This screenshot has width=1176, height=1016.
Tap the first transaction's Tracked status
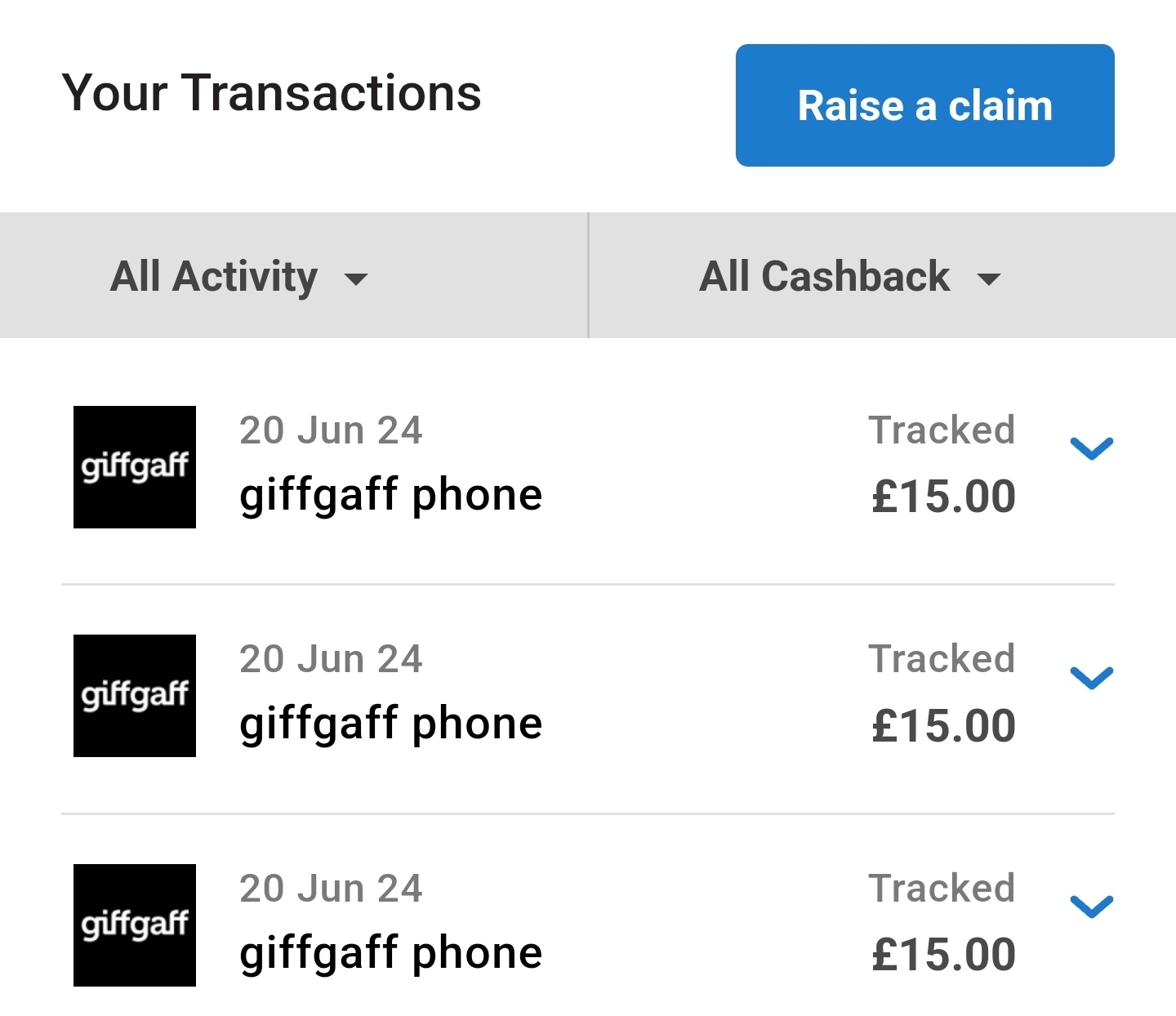tap(942, 430)
